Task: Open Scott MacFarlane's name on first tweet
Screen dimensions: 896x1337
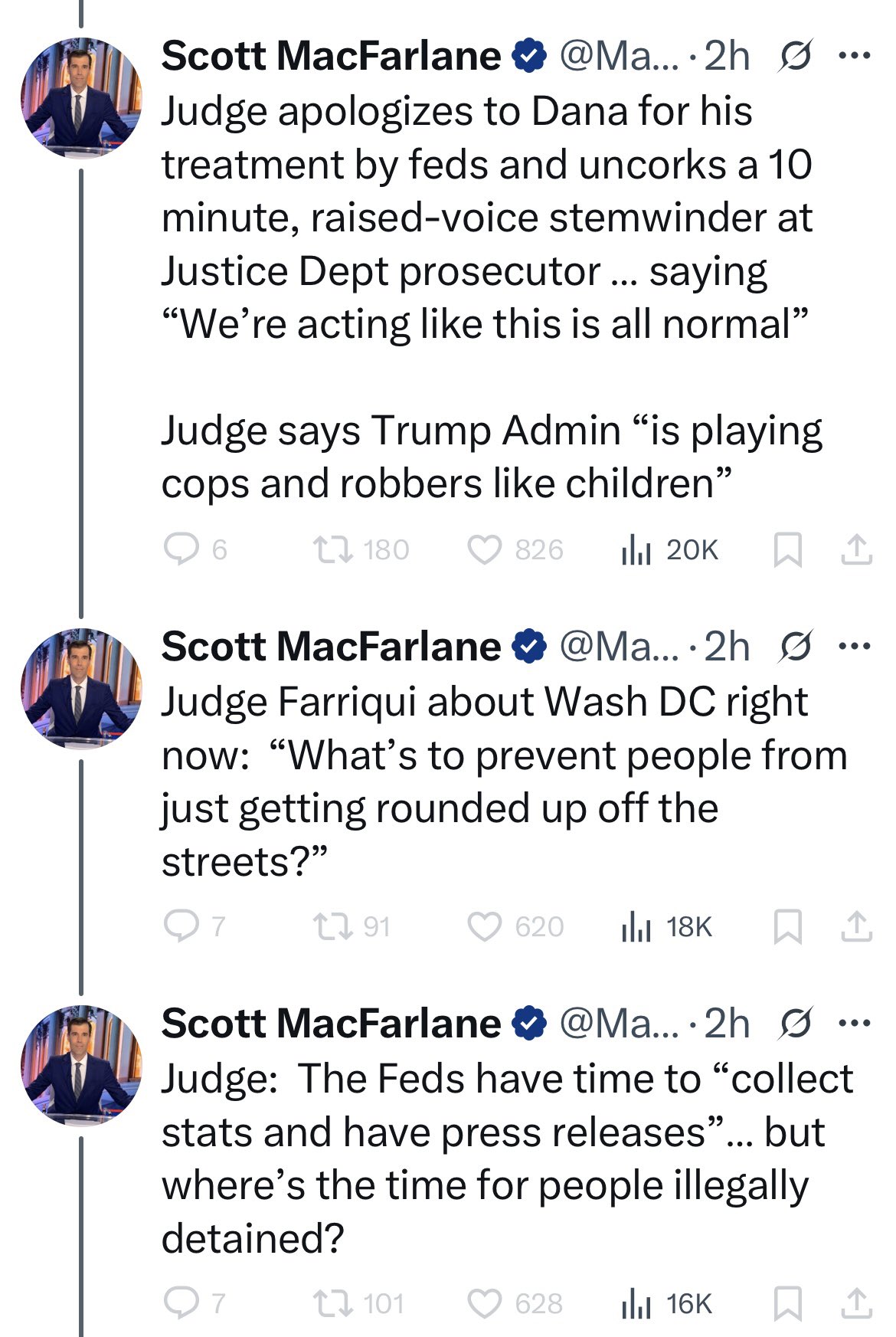Action: 331,56
